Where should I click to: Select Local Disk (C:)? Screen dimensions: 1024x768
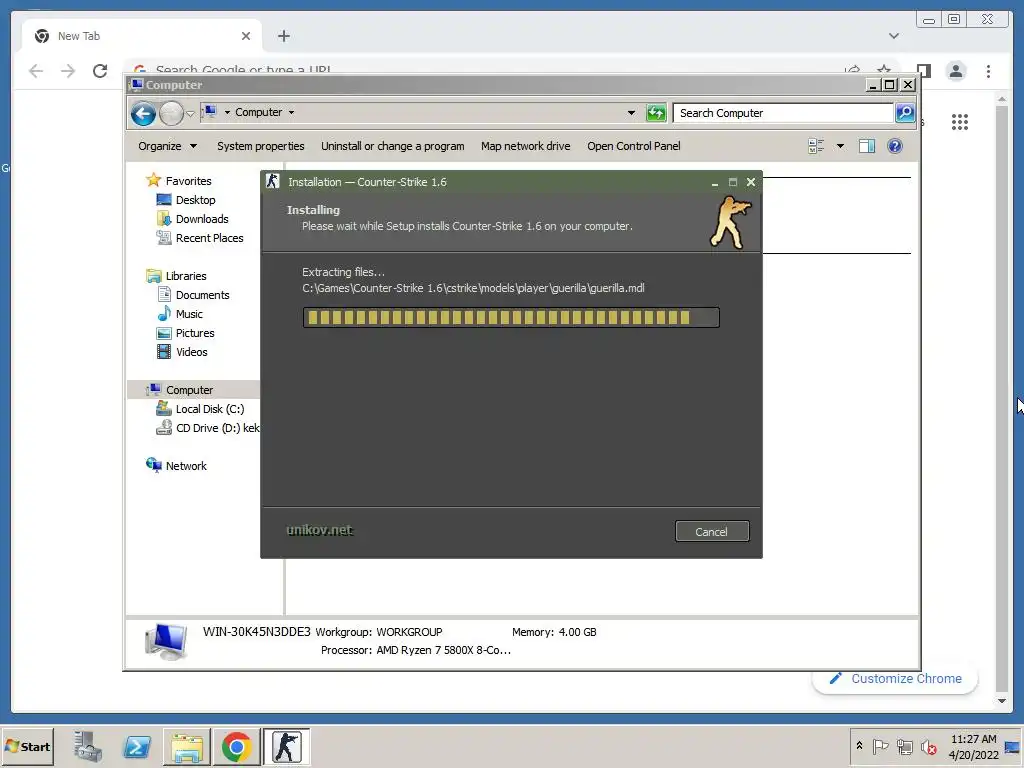coord(200,409)
